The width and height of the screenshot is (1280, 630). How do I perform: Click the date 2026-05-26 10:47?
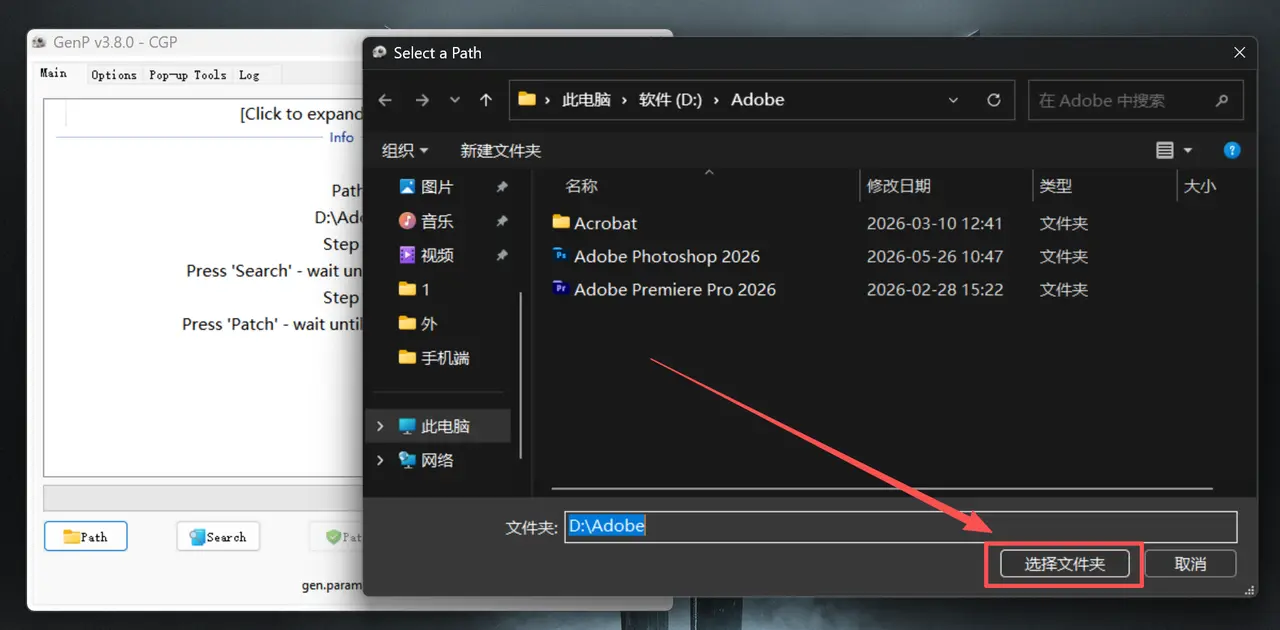point(934,257)
